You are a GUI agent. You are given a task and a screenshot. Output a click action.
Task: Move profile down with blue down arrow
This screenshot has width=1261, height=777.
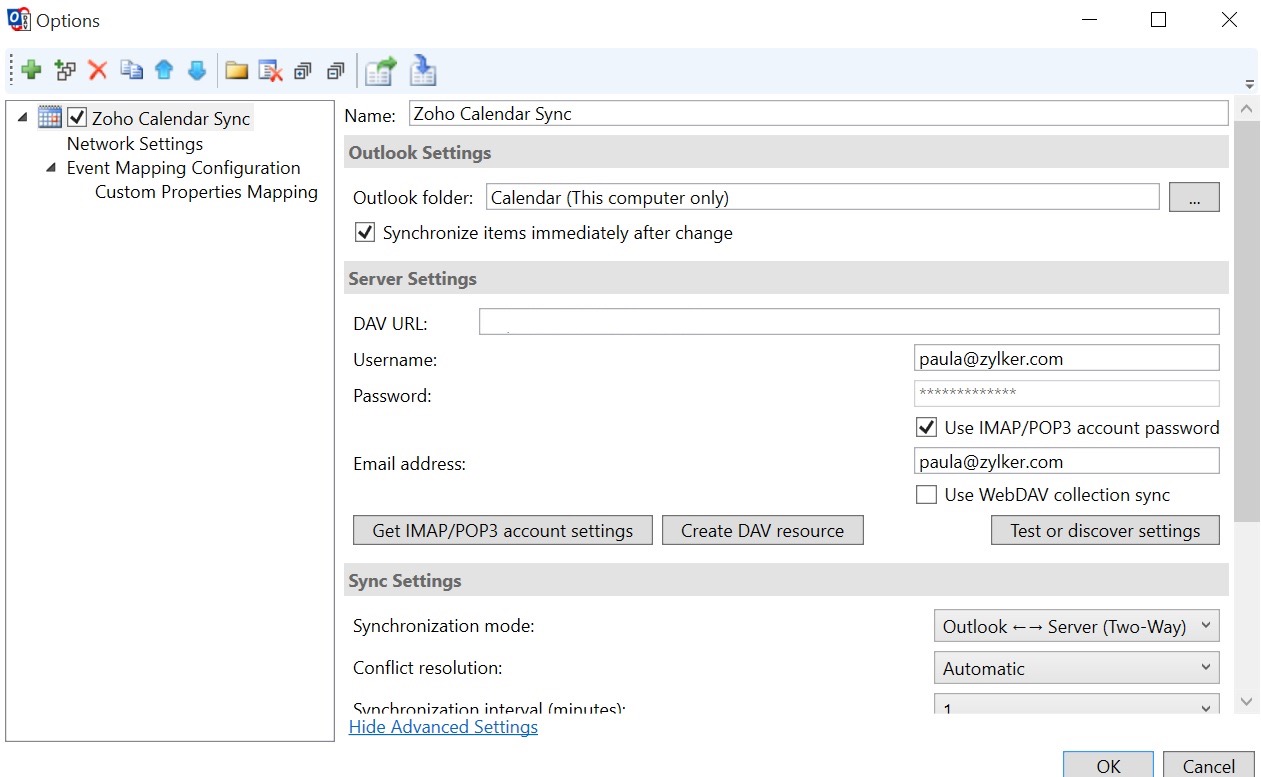pos(197,70)
